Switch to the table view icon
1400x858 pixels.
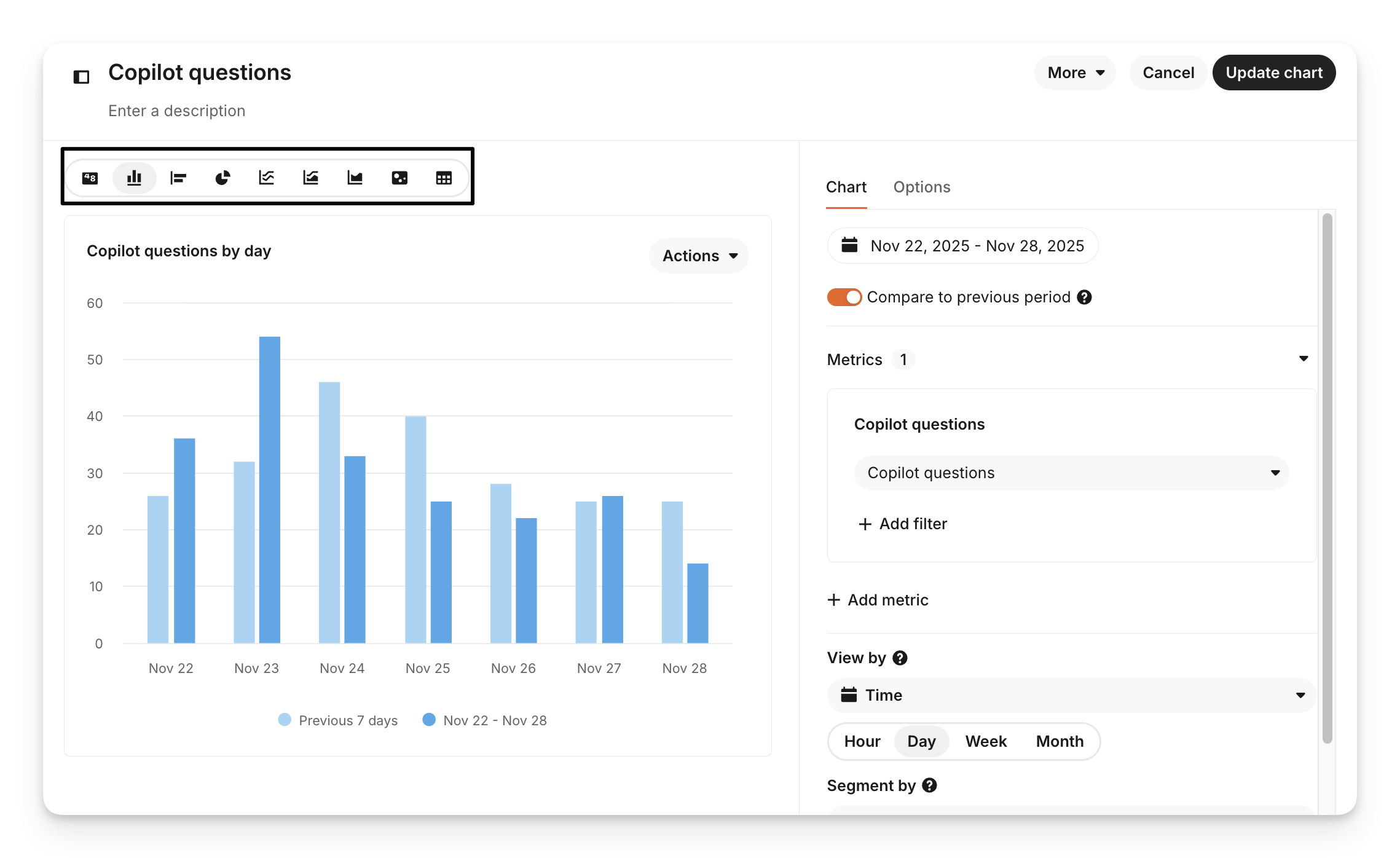point(444,178)
